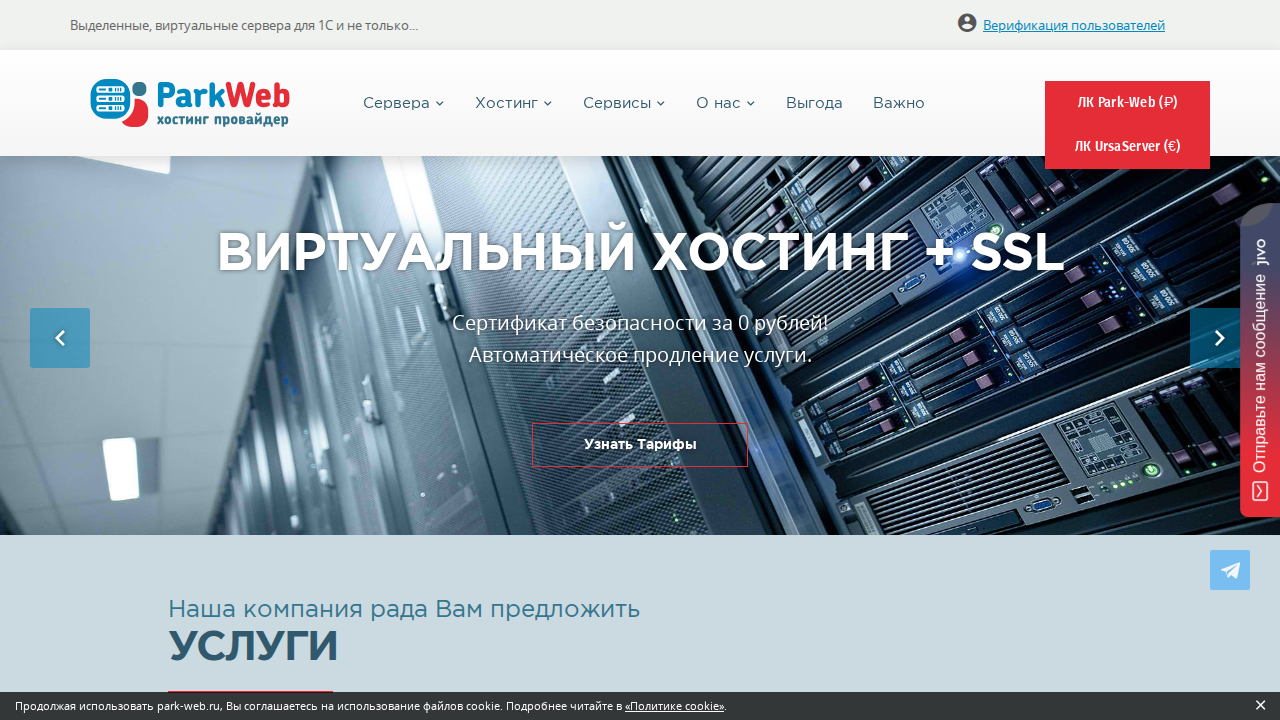
Task: Click the УСЛУГИ heading
Action: pyautogui.click(x=253, y=646)
